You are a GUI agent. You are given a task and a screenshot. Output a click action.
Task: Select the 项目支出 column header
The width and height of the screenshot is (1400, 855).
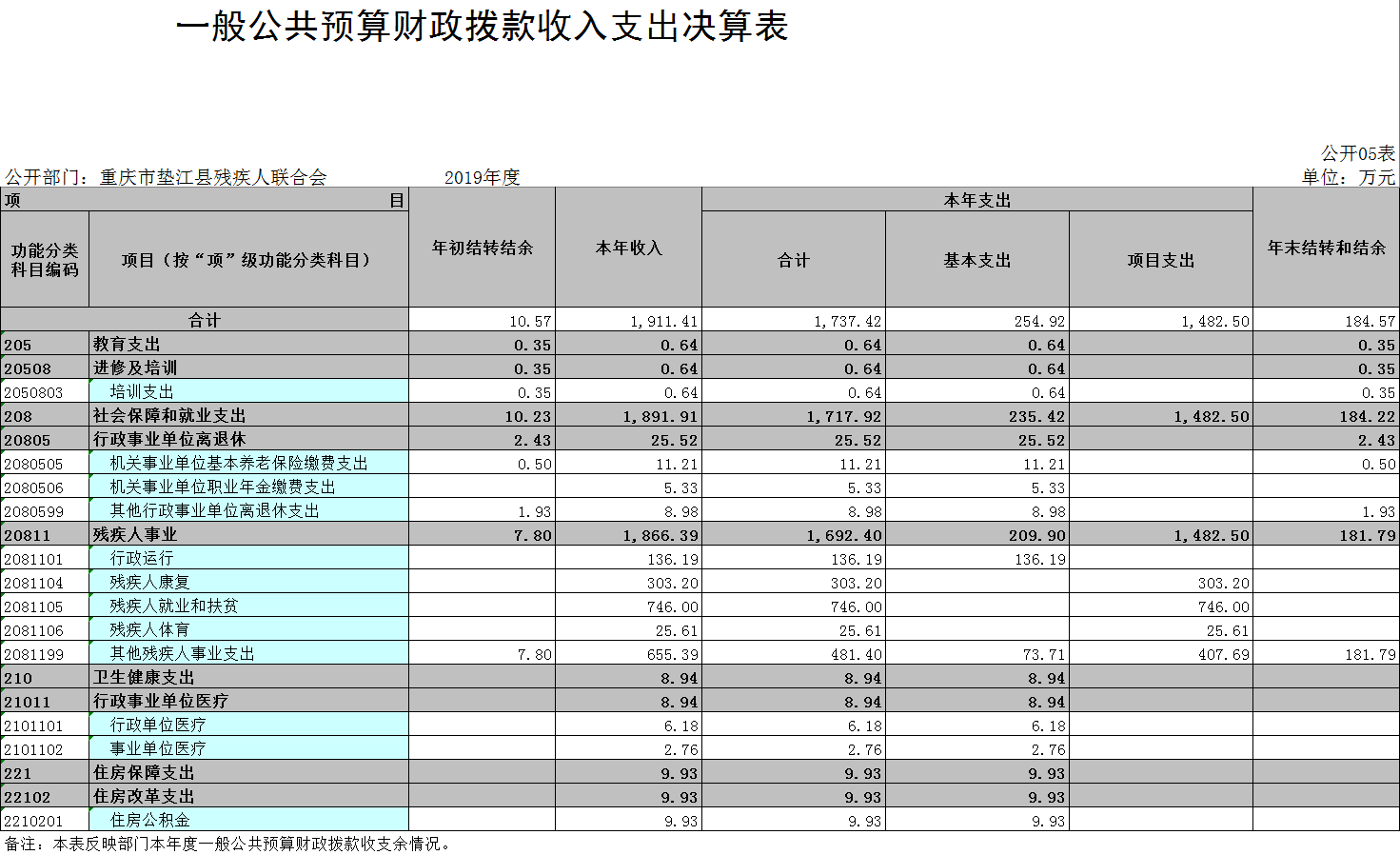click(1161, 260)
